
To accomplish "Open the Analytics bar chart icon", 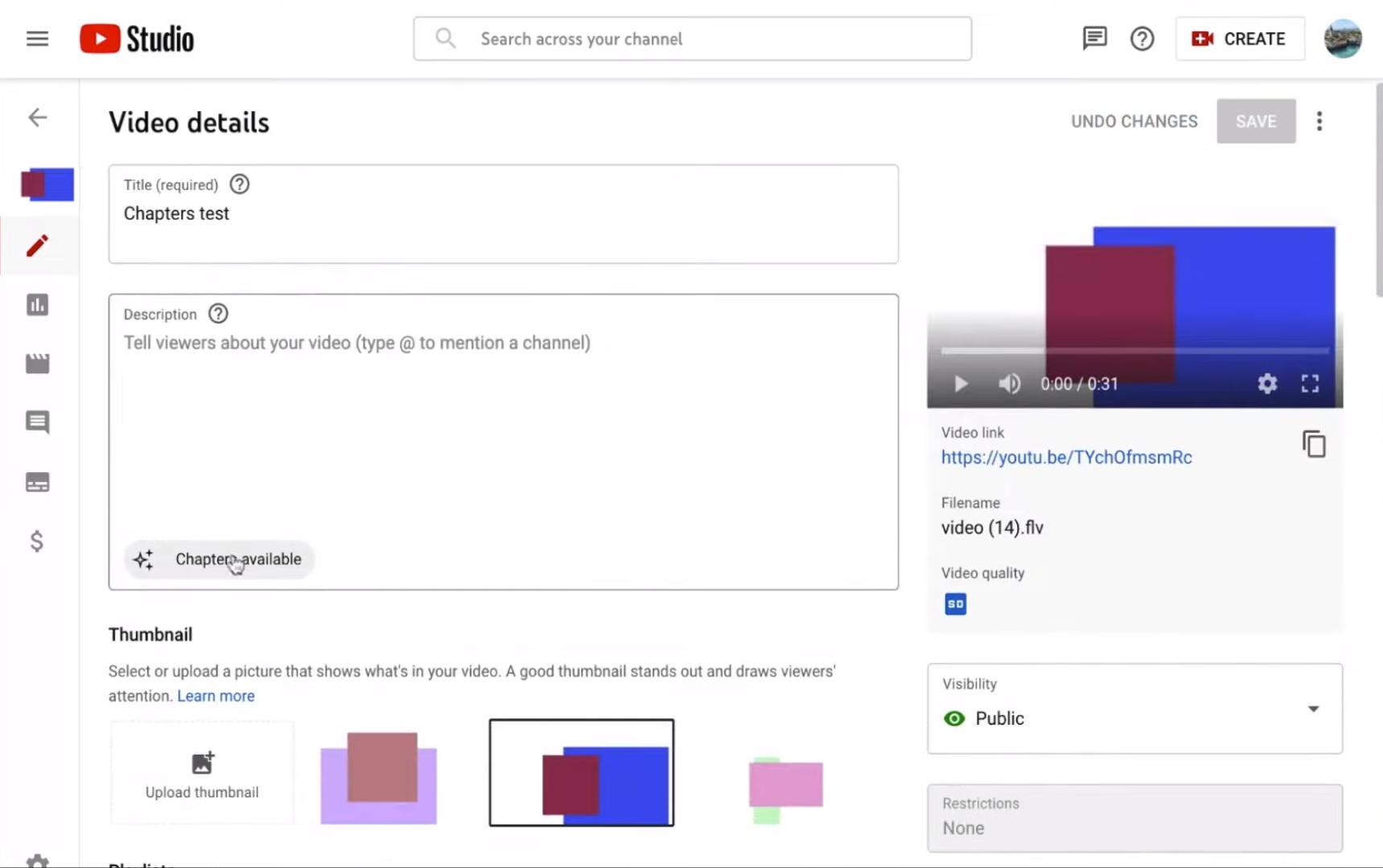I will coord(38,305).
